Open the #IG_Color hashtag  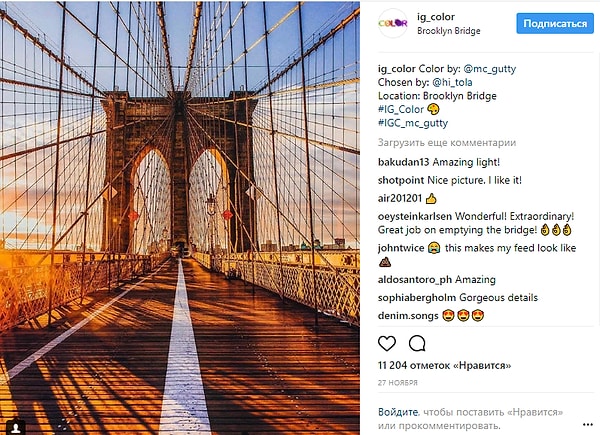[x=402, y=110]
